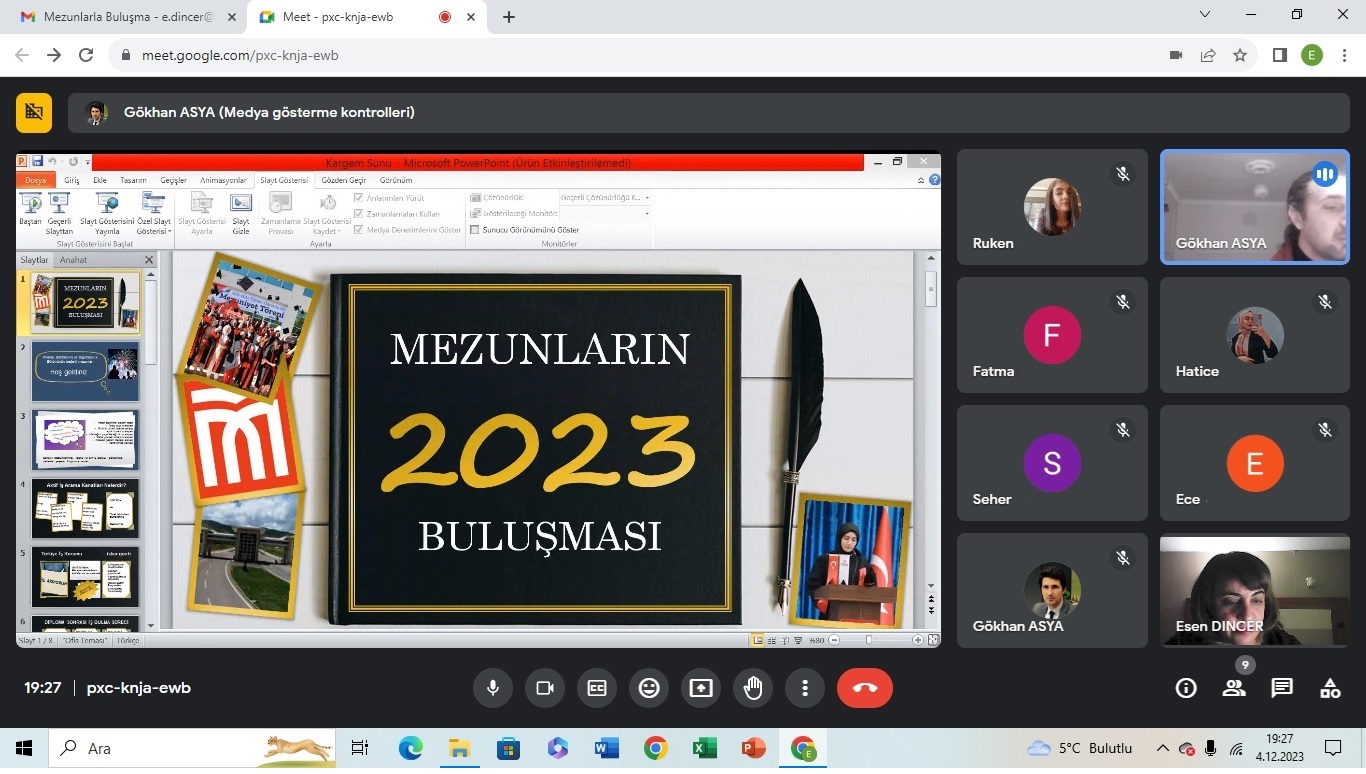
Task: Expand the system tray hidden icons
Action: (1162, 748)
